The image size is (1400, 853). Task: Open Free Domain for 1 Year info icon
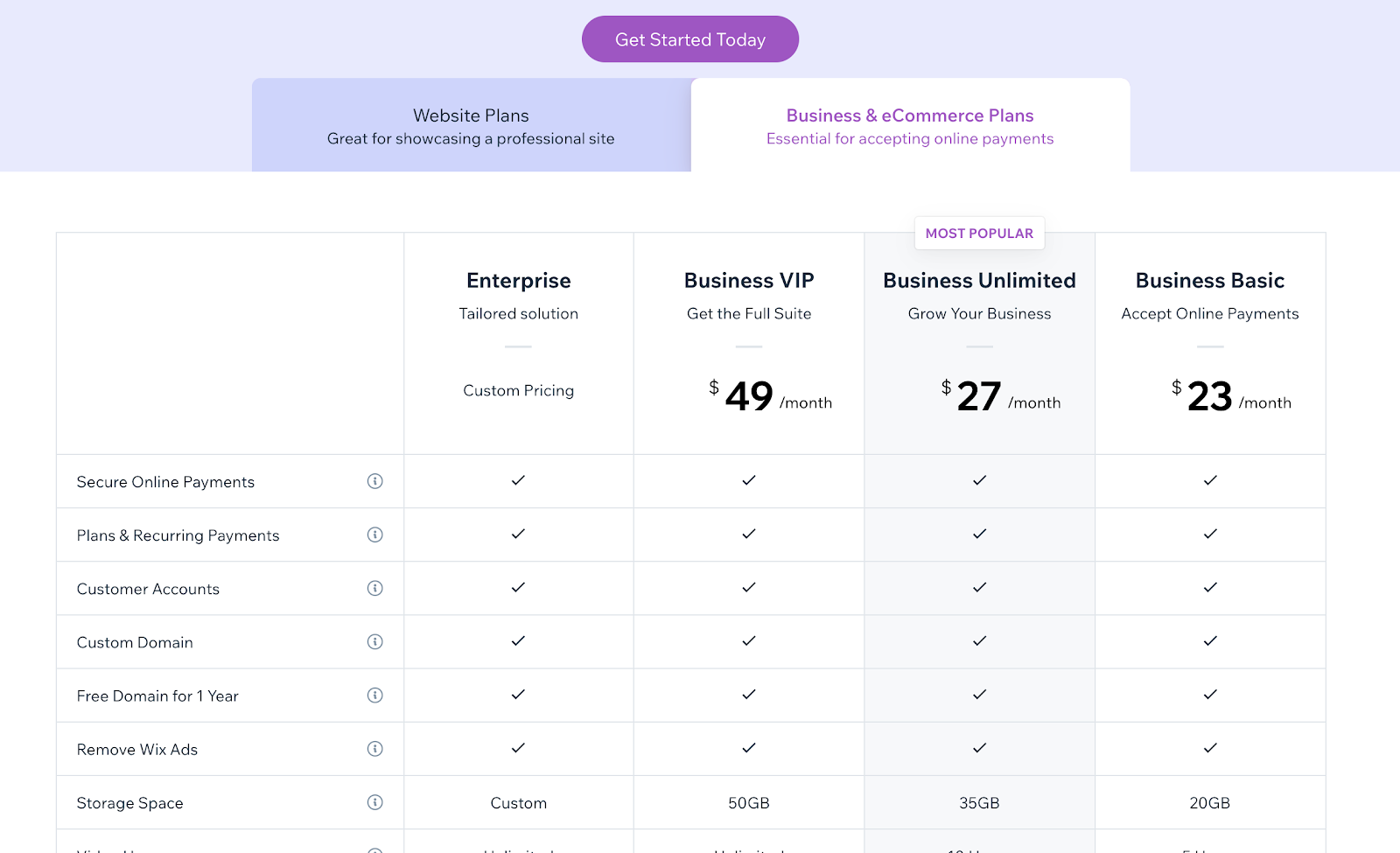click(375, 696)
